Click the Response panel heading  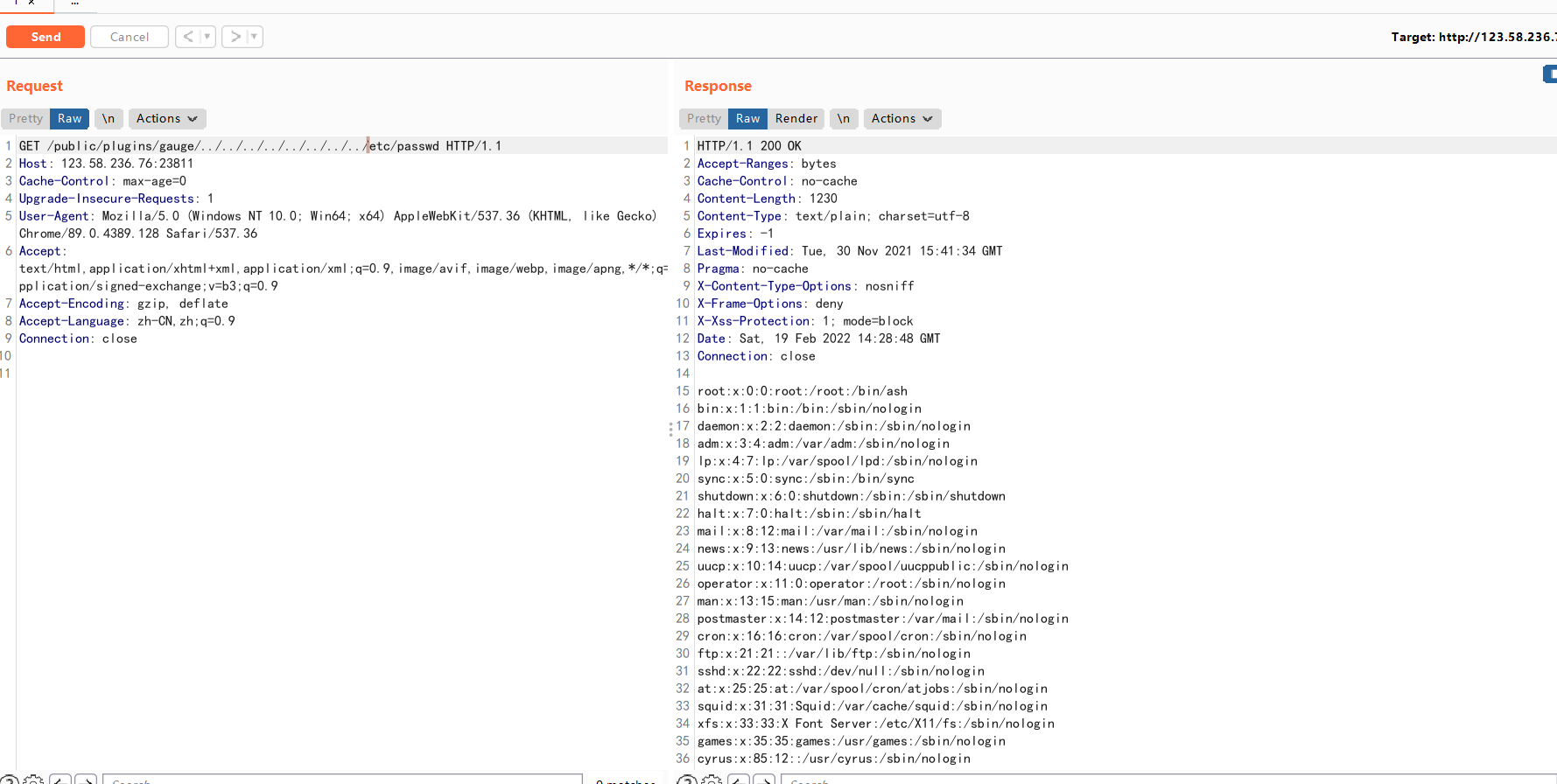click(719, 86)
